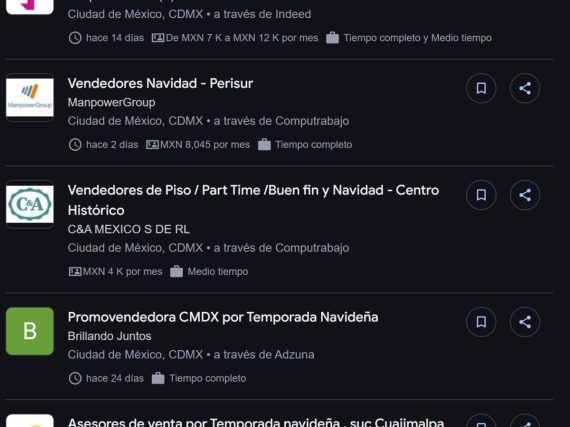Click the briefcase icon beside Medio tiempo
Viewport: 570px width, 427px height.
[x=176, y=271]
